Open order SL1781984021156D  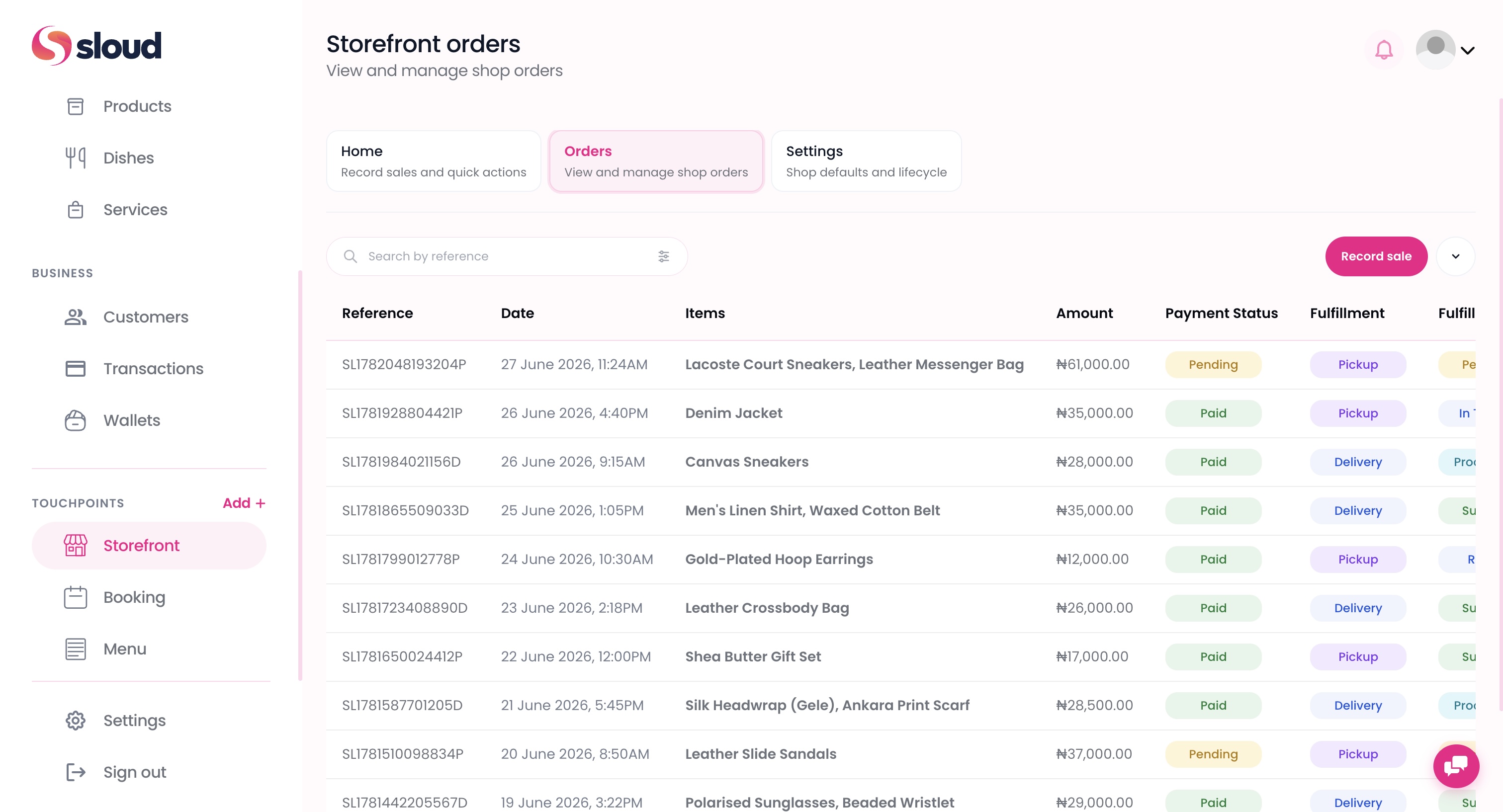tap(401, 462)
